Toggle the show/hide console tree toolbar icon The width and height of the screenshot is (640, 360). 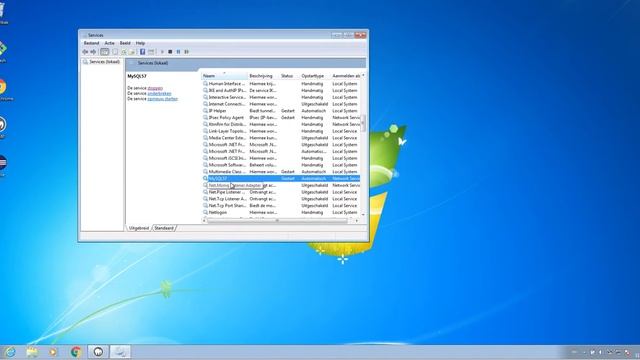[x=104, y=52]
